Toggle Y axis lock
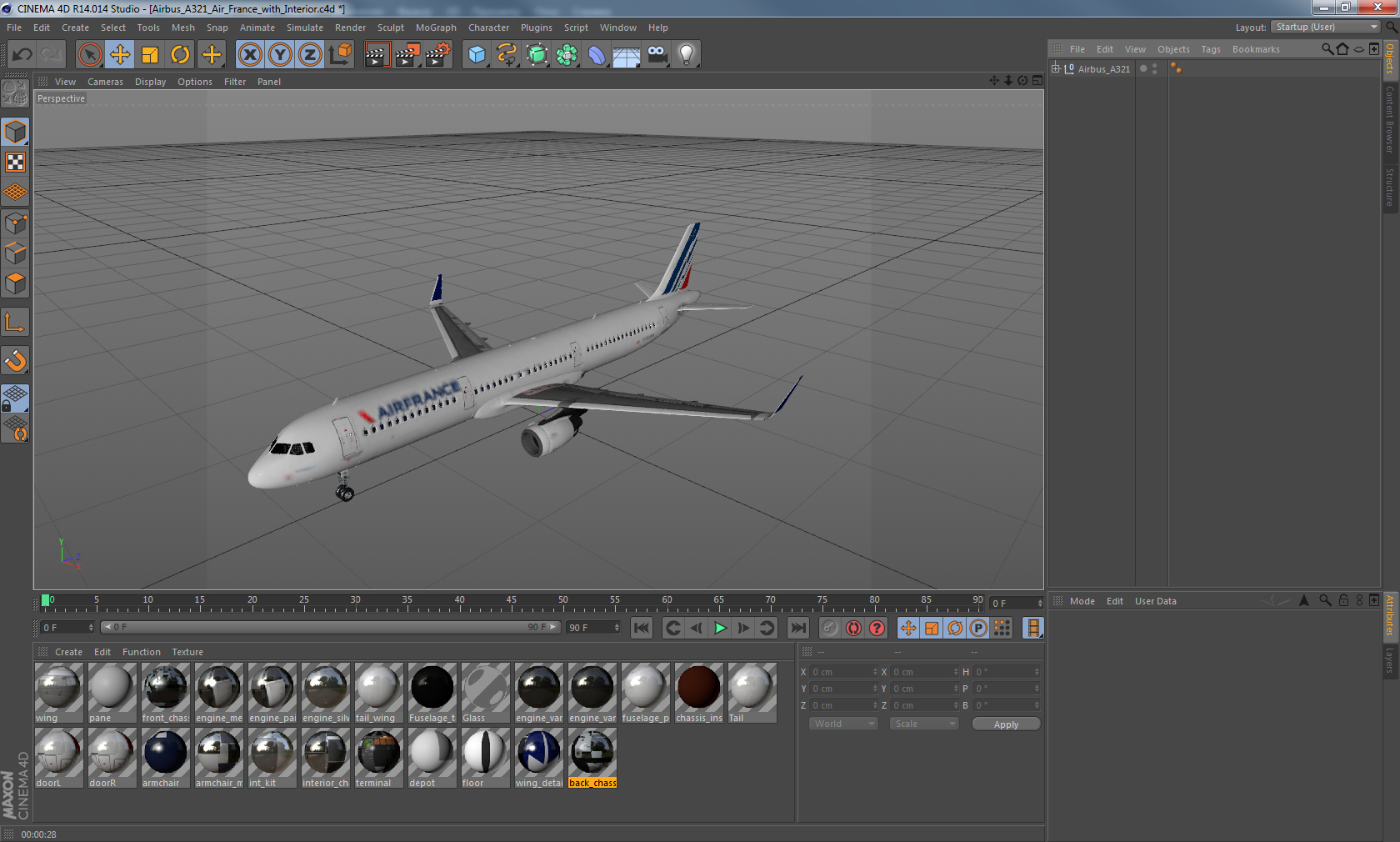Viewport: 1400px width, 842px height. tap(280, 55)
